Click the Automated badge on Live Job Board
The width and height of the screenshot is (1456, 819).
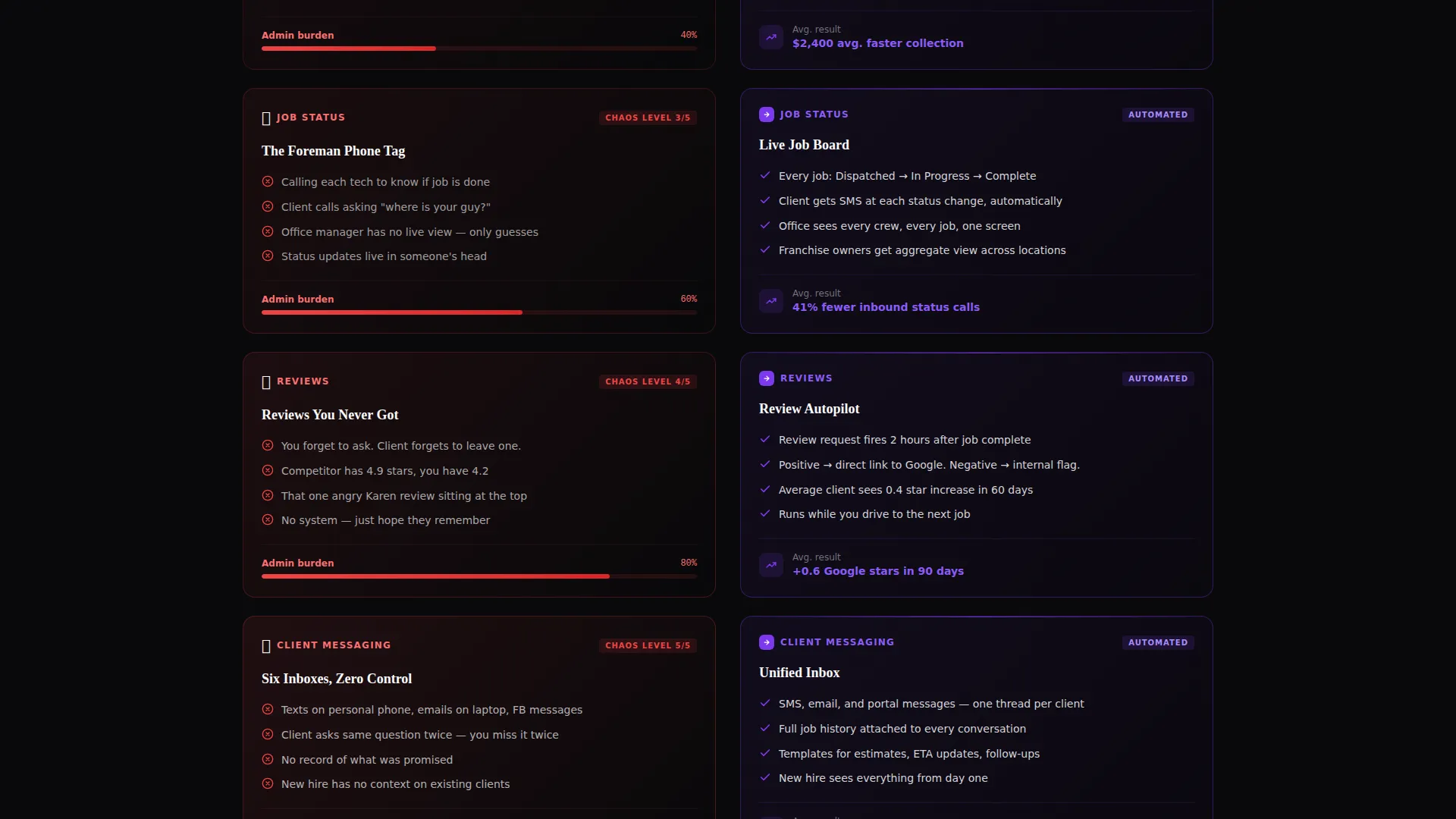pos(1158,115)
